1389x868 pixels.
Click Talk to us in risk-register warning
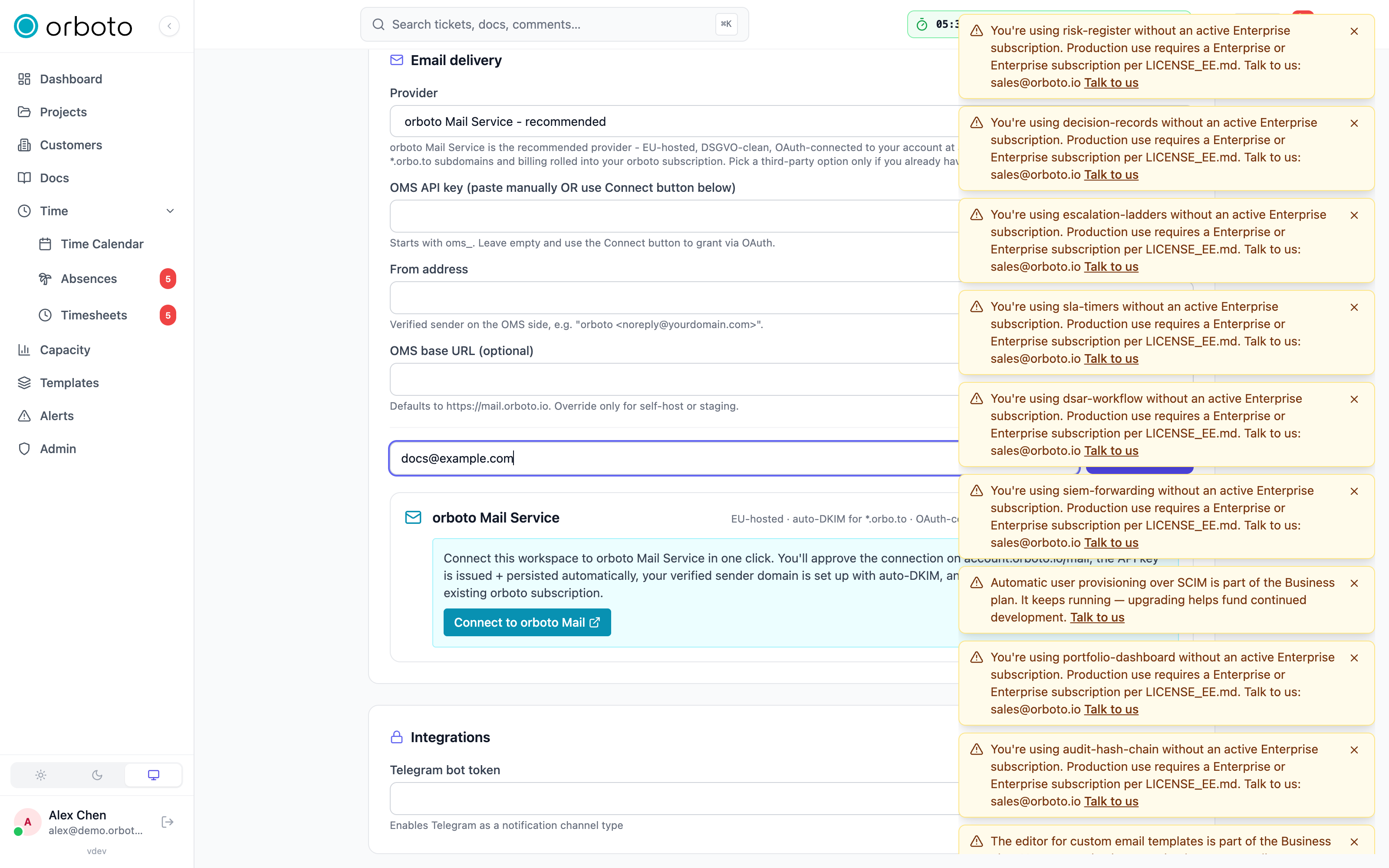pos(1111,82)
